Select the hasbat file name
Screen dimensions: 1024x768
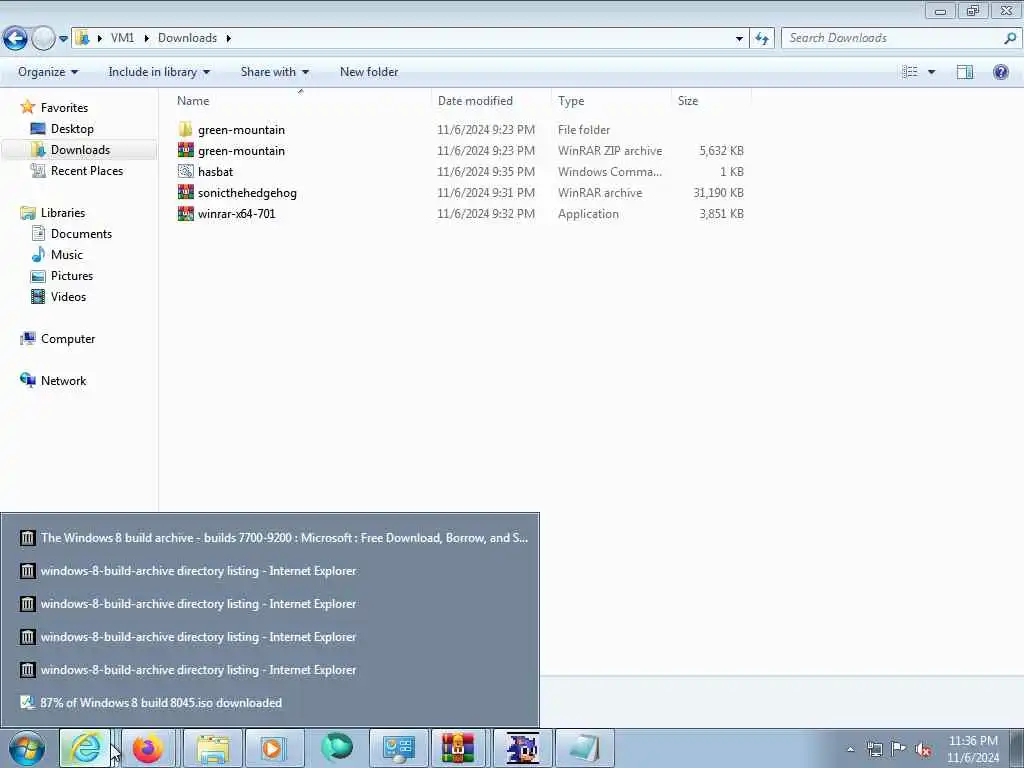(x=216, y=172)
